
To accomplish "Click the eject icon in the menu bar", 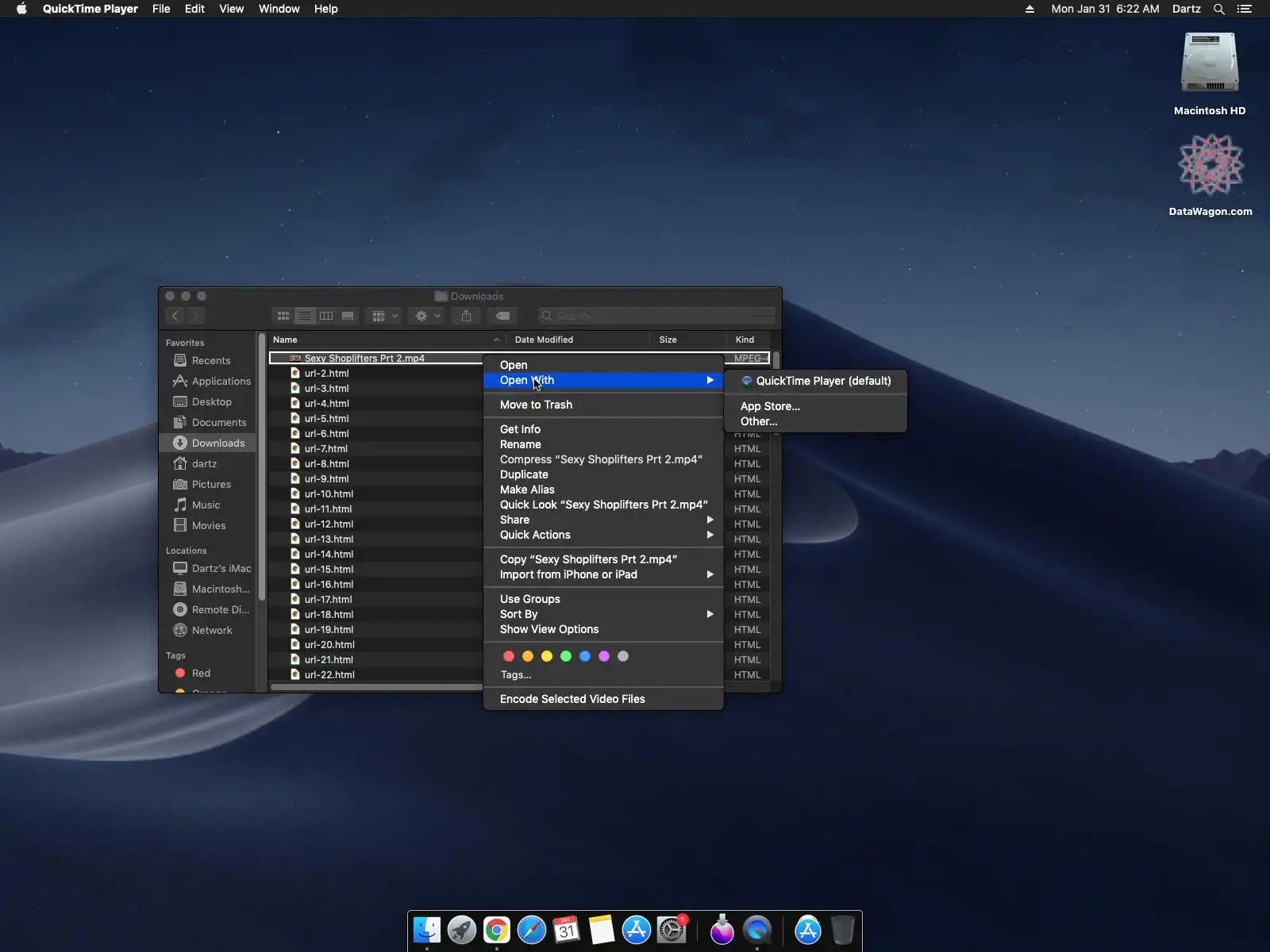I will pos(1029,9).
